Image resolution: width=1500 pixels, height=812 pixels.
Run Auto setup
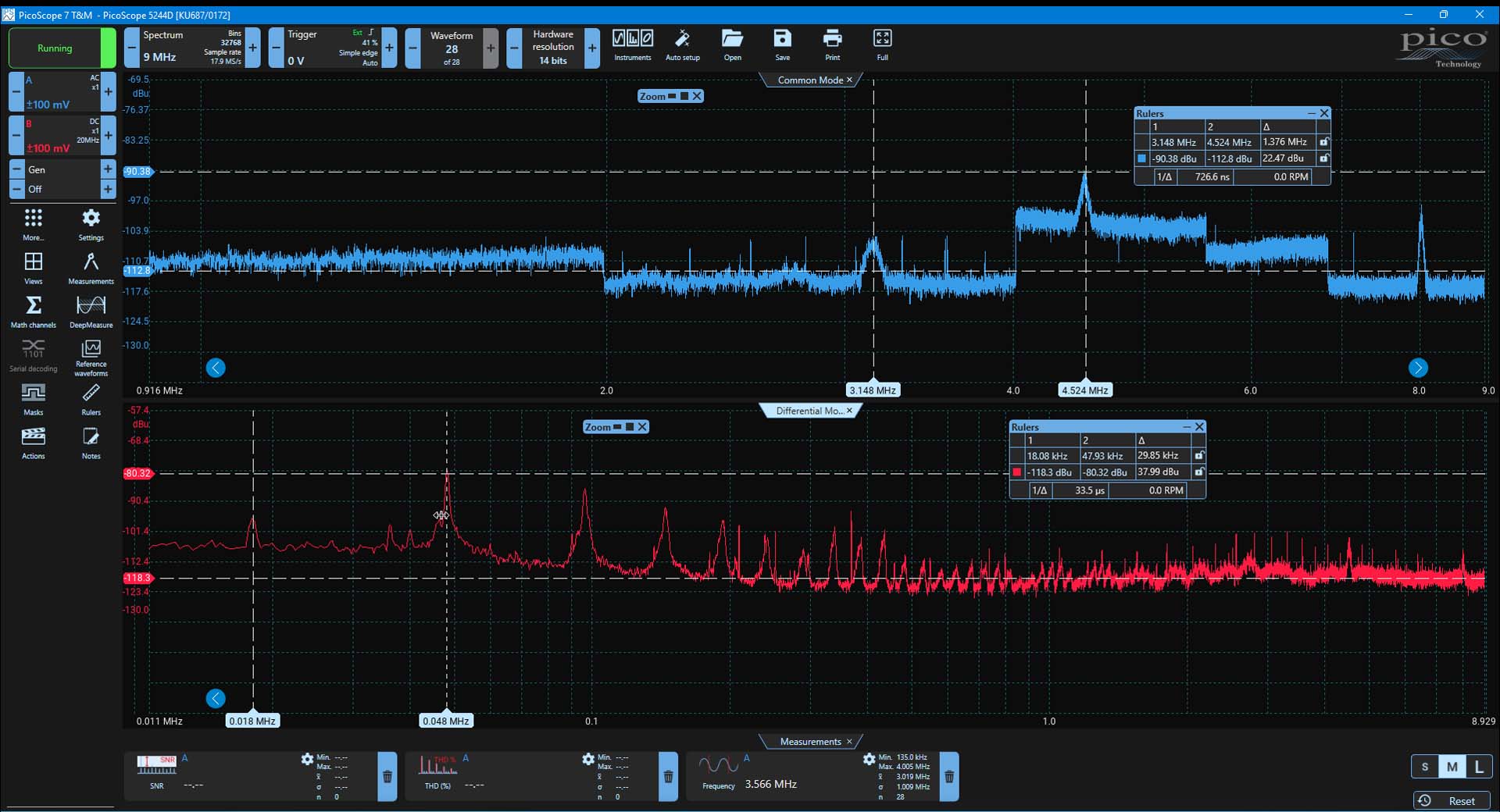[682, 45]
